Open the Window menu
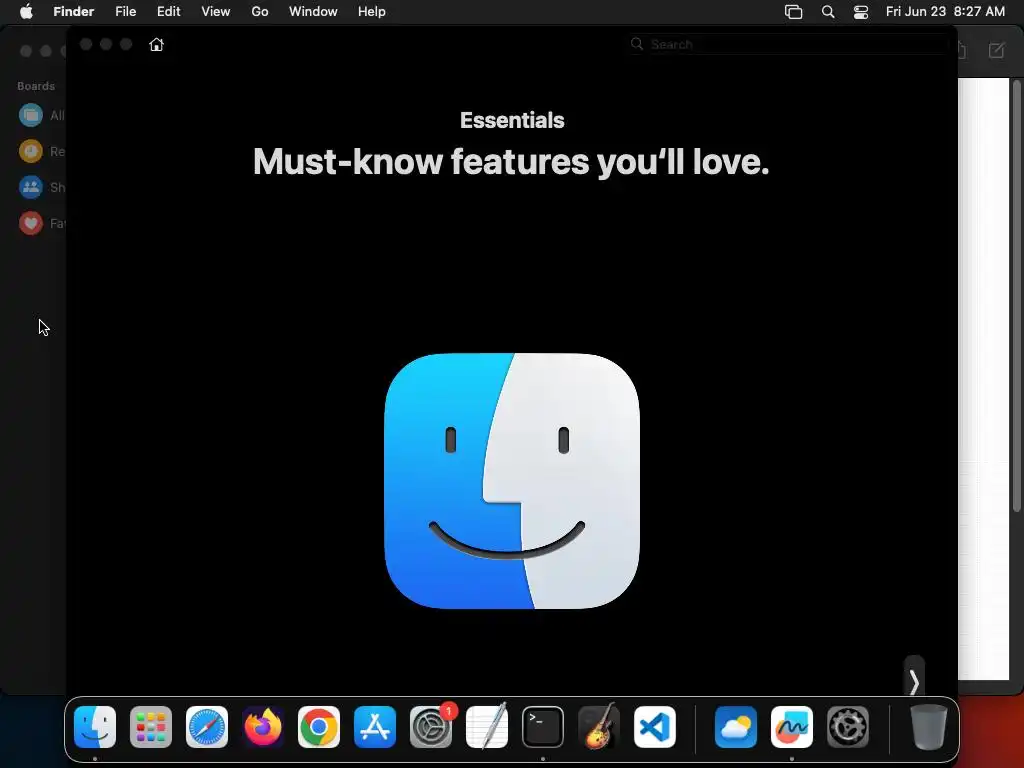Viewport: 1024px width, 768px height. pos(313,12)
